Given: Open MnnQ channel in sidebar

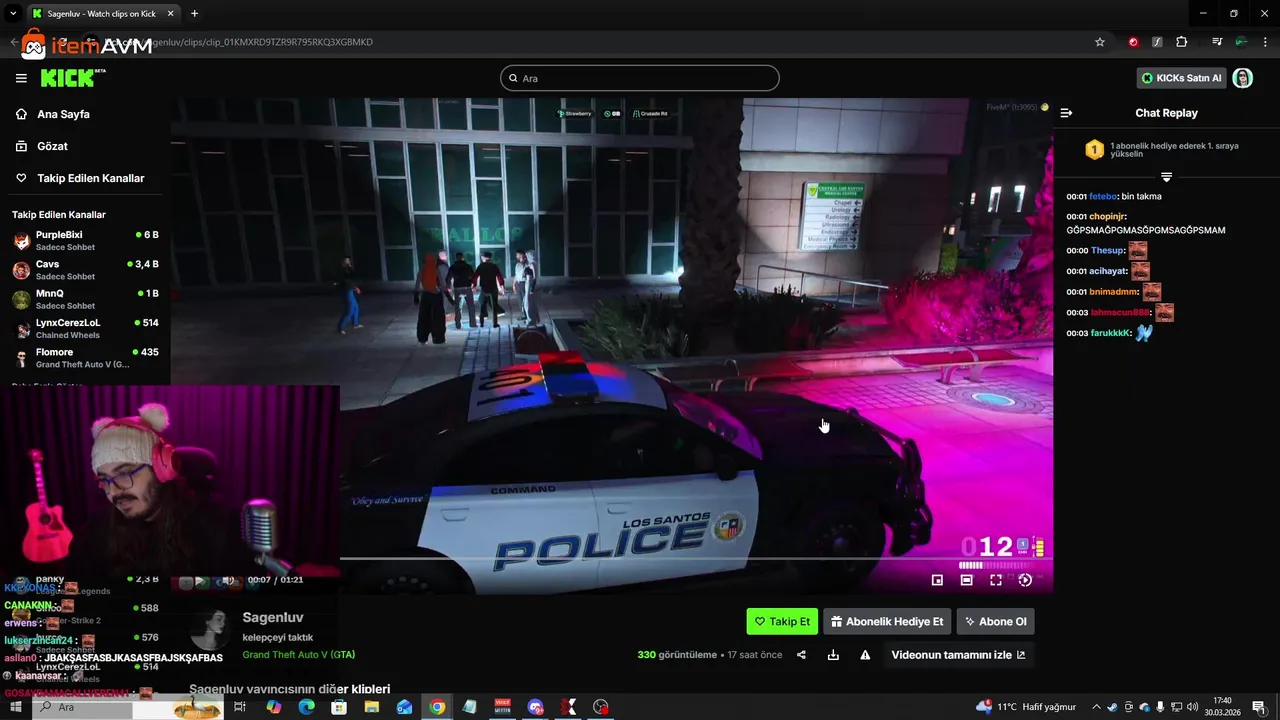Looking at the screenshot, I should pos(85,299).
